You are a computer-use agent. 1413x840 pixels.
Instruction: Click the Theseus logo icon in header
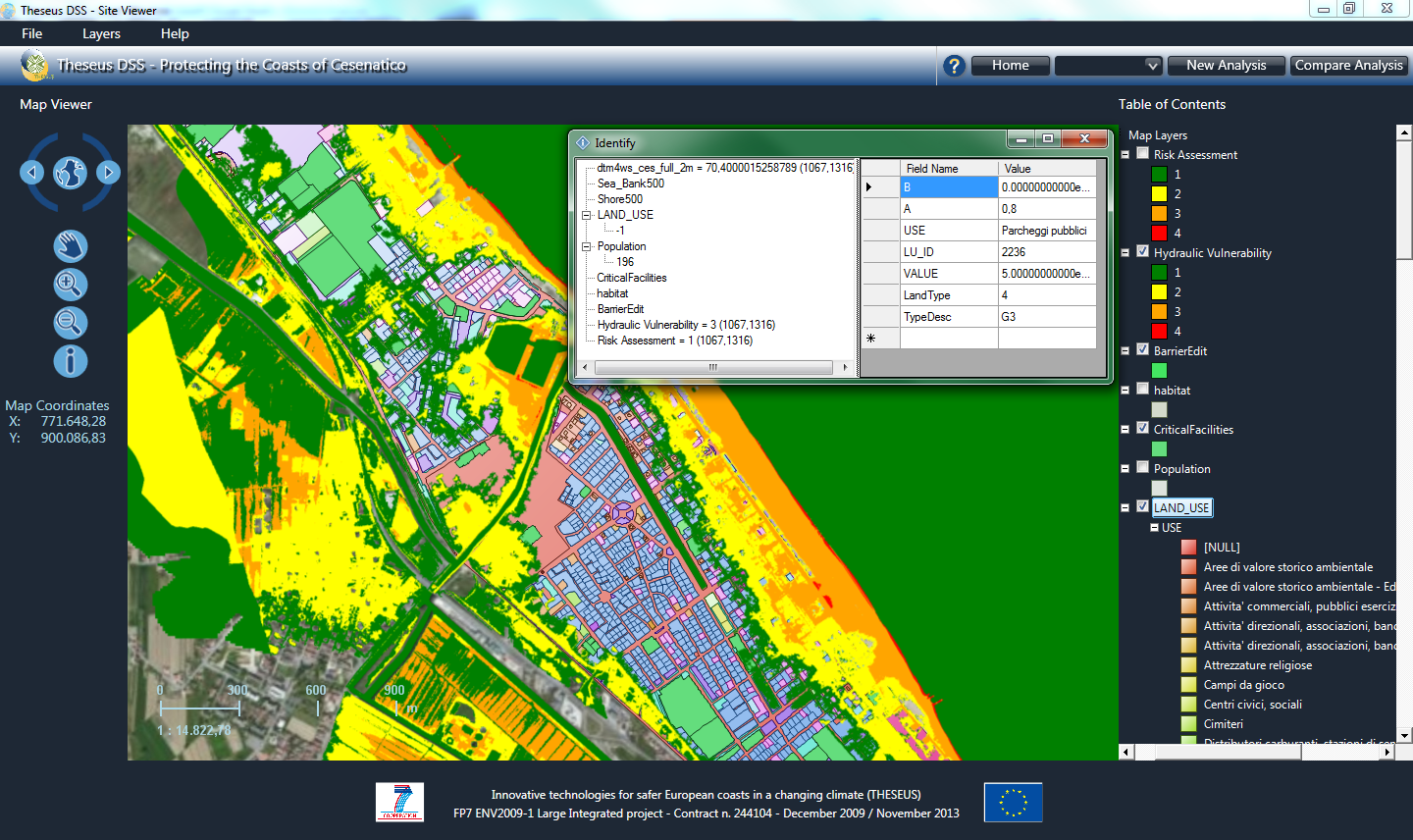[x=35, y=66]
